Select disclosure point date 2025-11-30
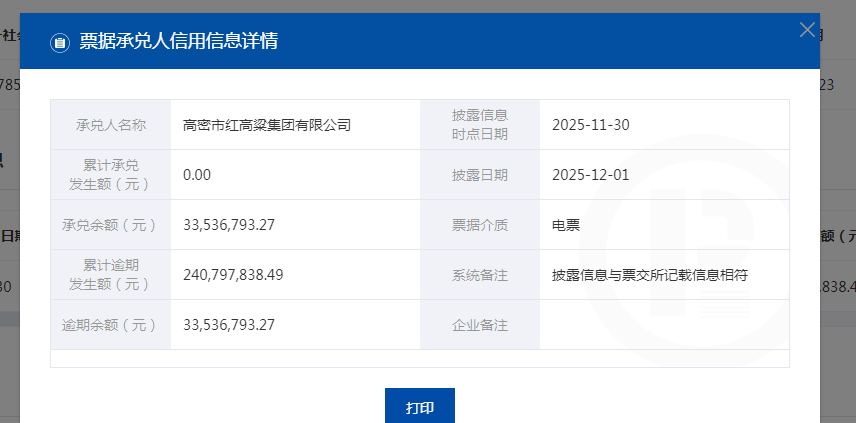 pos(591,125)
